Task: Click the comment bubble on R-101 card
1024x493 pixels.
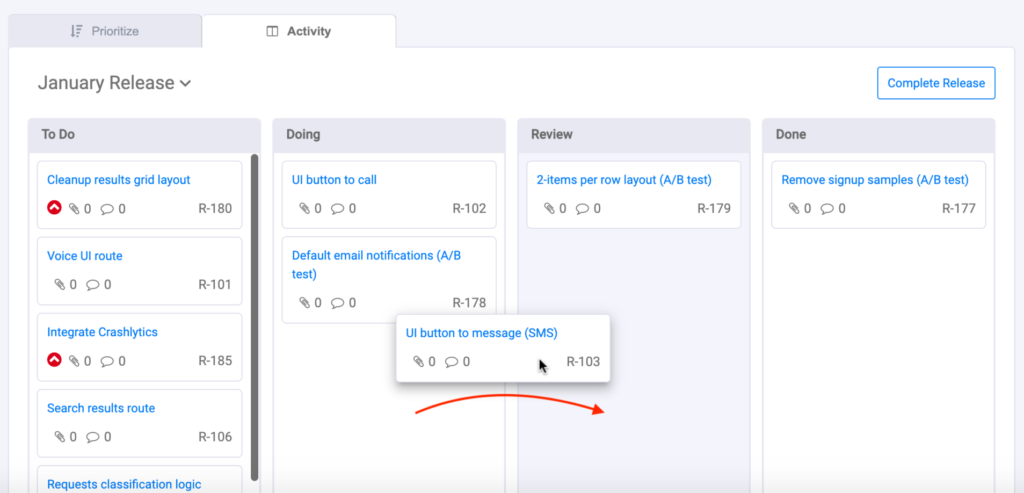Action: [93, 285]
